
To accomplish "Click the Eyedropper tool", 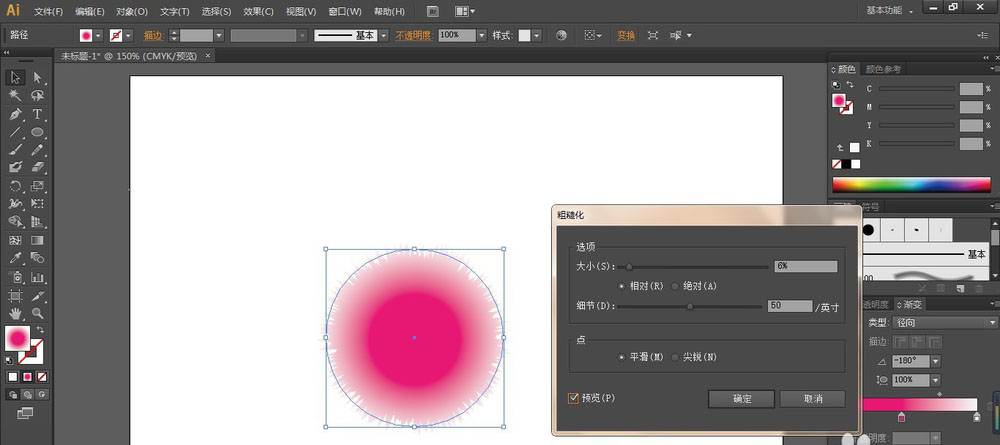I will coord(16,258).
